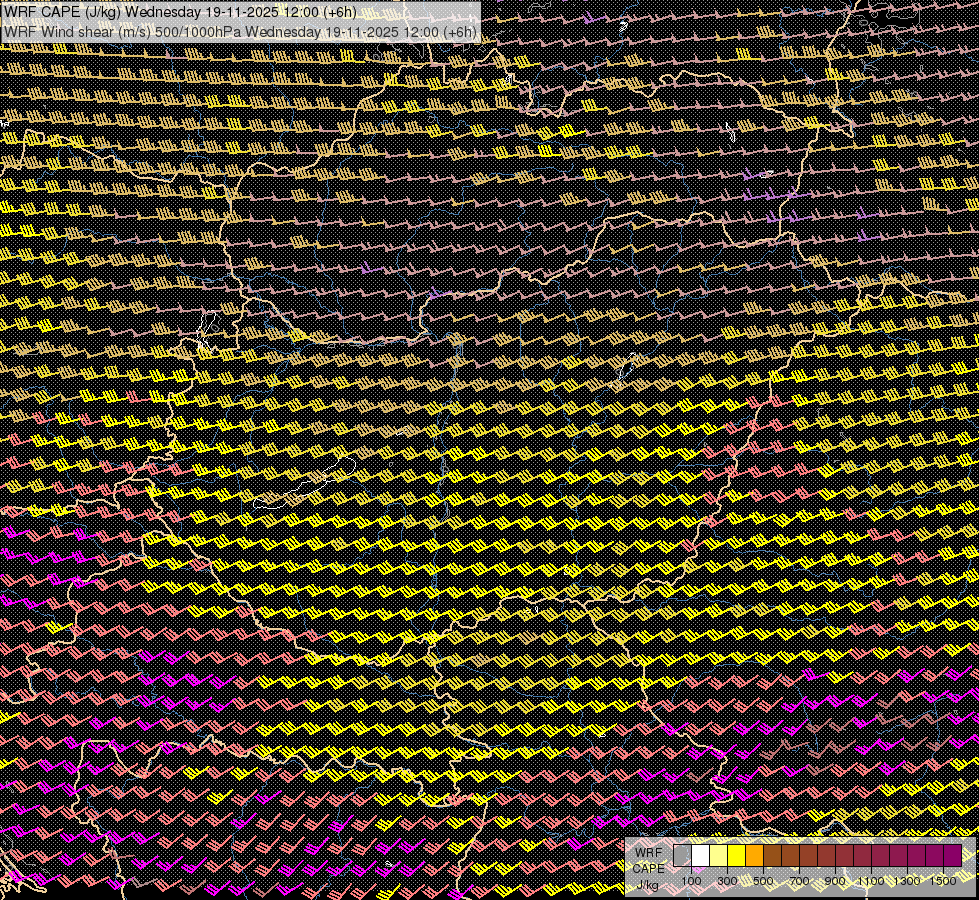This screenshot has width=979, height=900.
Task: Click the WRF CAPE (J/kg) title line
Action: [180, 12]
